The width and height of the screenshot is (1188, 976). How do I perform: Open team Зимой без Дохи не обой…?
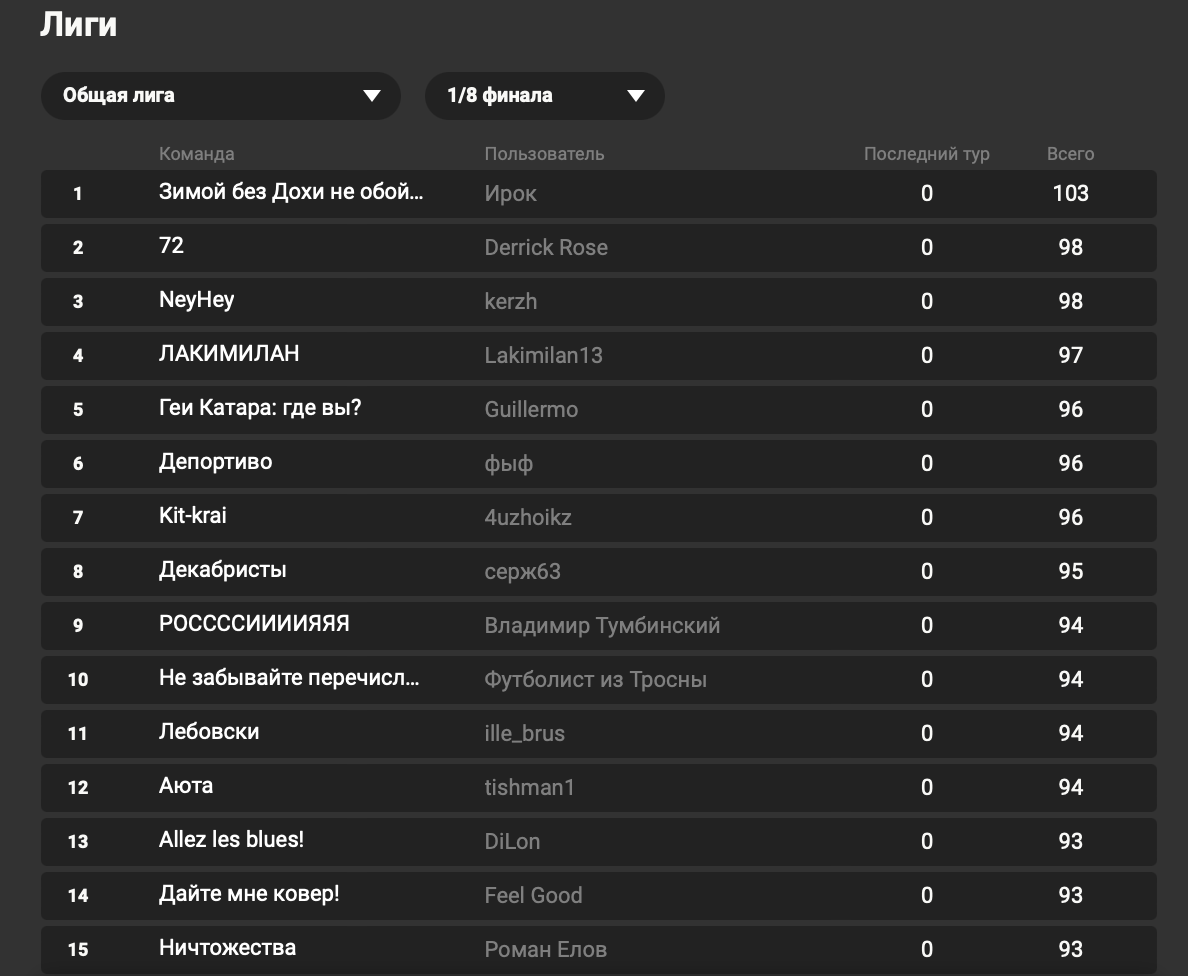[291, 192]
